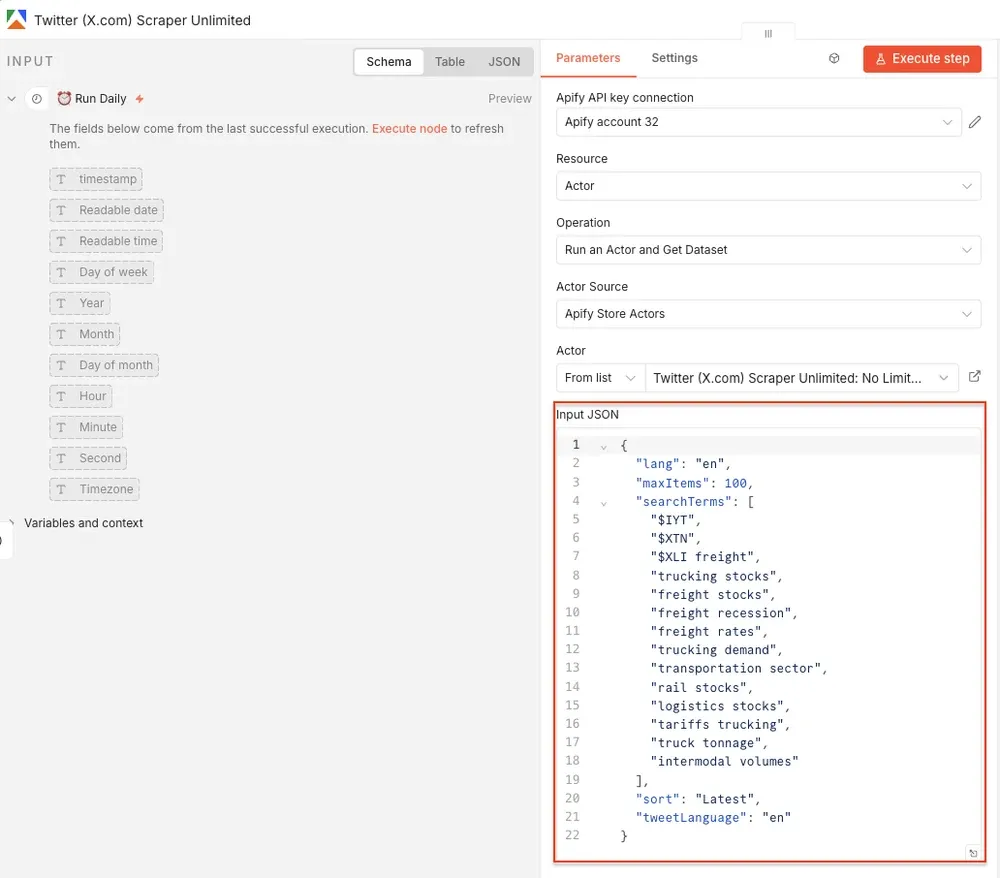Click expand editor icon in Input JSON
The width and height of the screenshot is (1000, 878).
click(973, 852)
